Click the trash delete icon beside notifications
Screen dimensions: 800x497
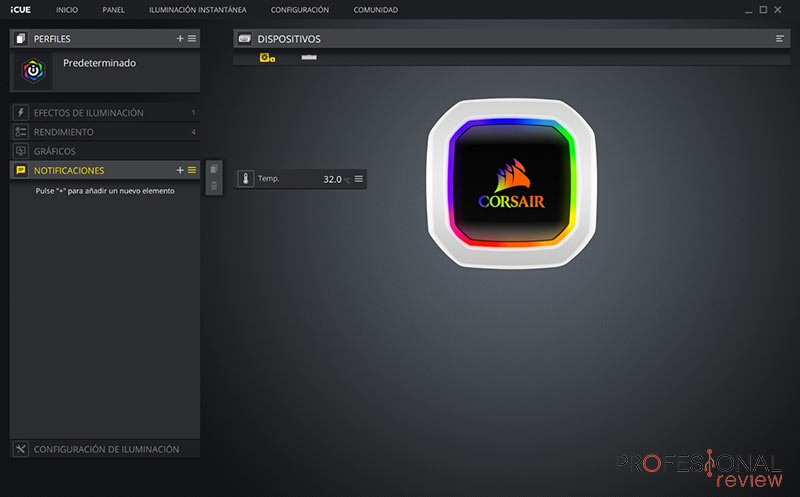pos(214,186)
